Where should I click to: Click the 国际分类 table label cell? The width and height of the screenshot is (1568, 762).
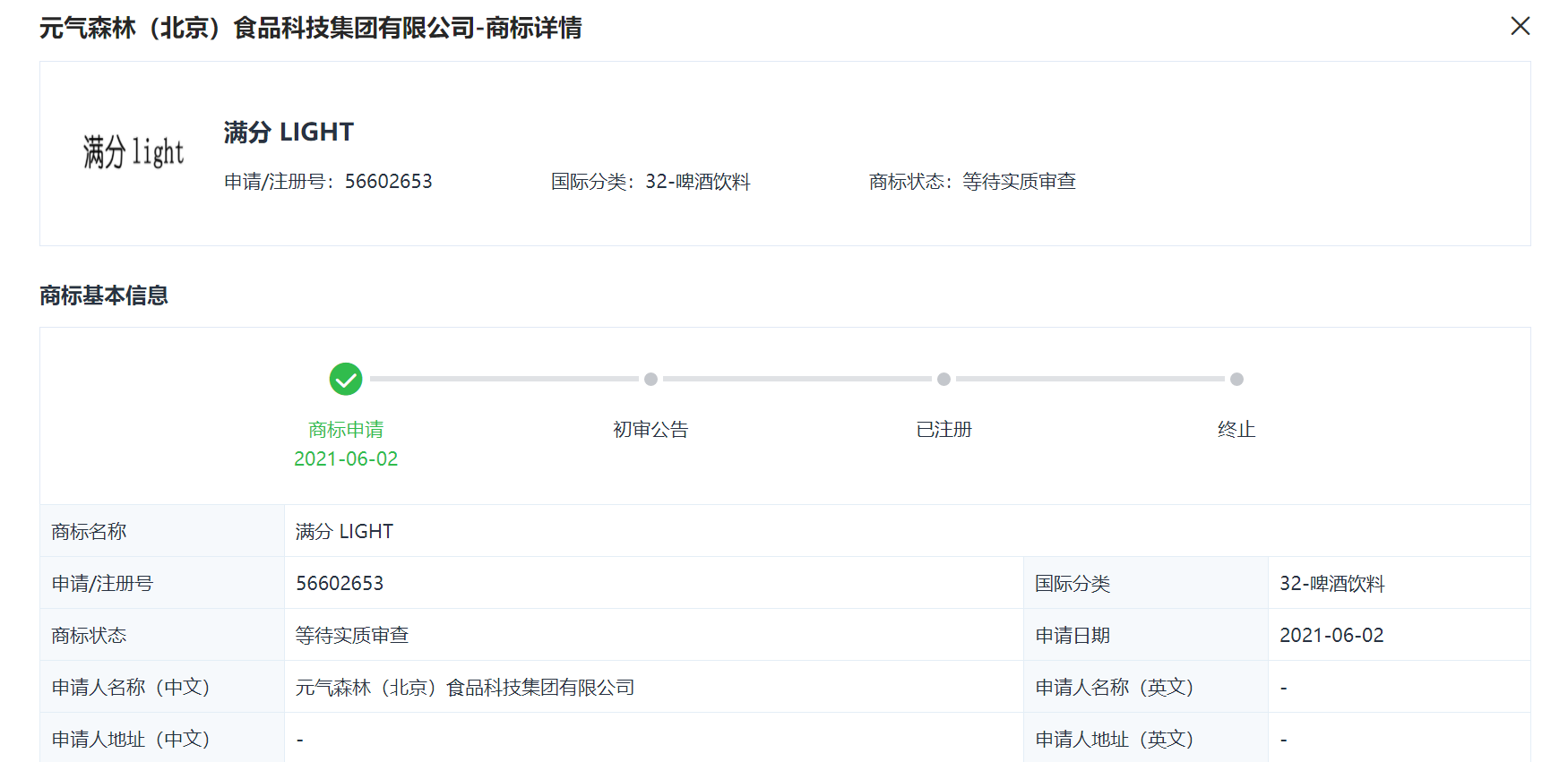[x=1146, y=583]
